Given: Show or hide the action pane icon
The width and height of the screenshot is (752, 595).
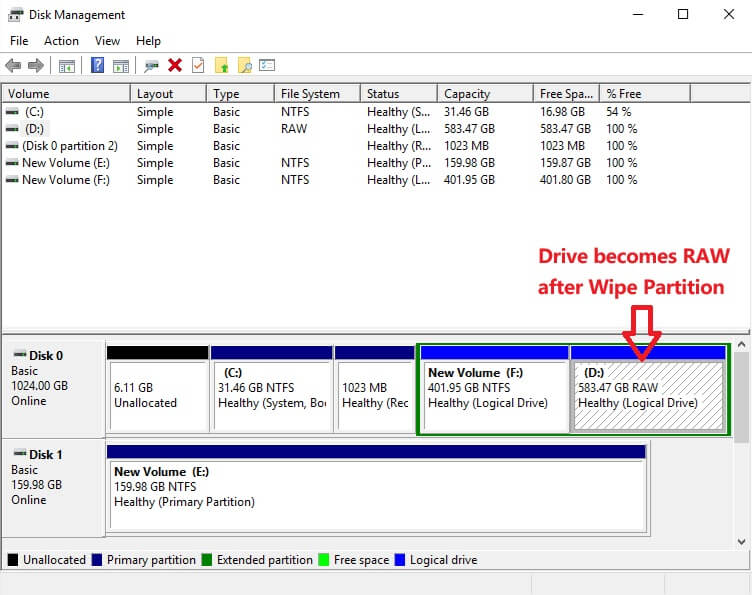Looking at the screenshot, I should tap(120, 66).
